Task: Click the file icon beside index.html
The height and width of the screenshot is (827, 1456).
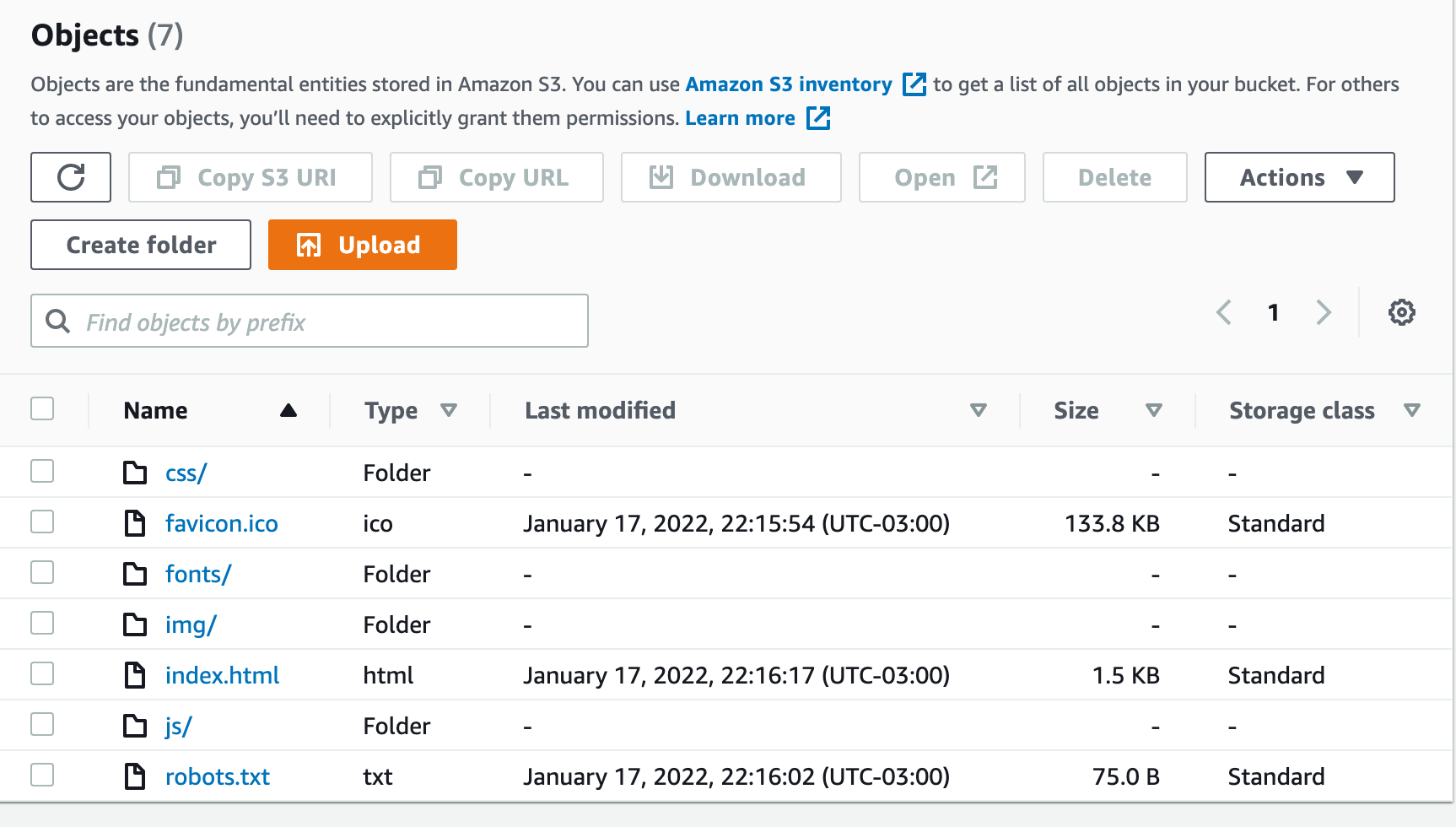Action: (x=135, y=675)
